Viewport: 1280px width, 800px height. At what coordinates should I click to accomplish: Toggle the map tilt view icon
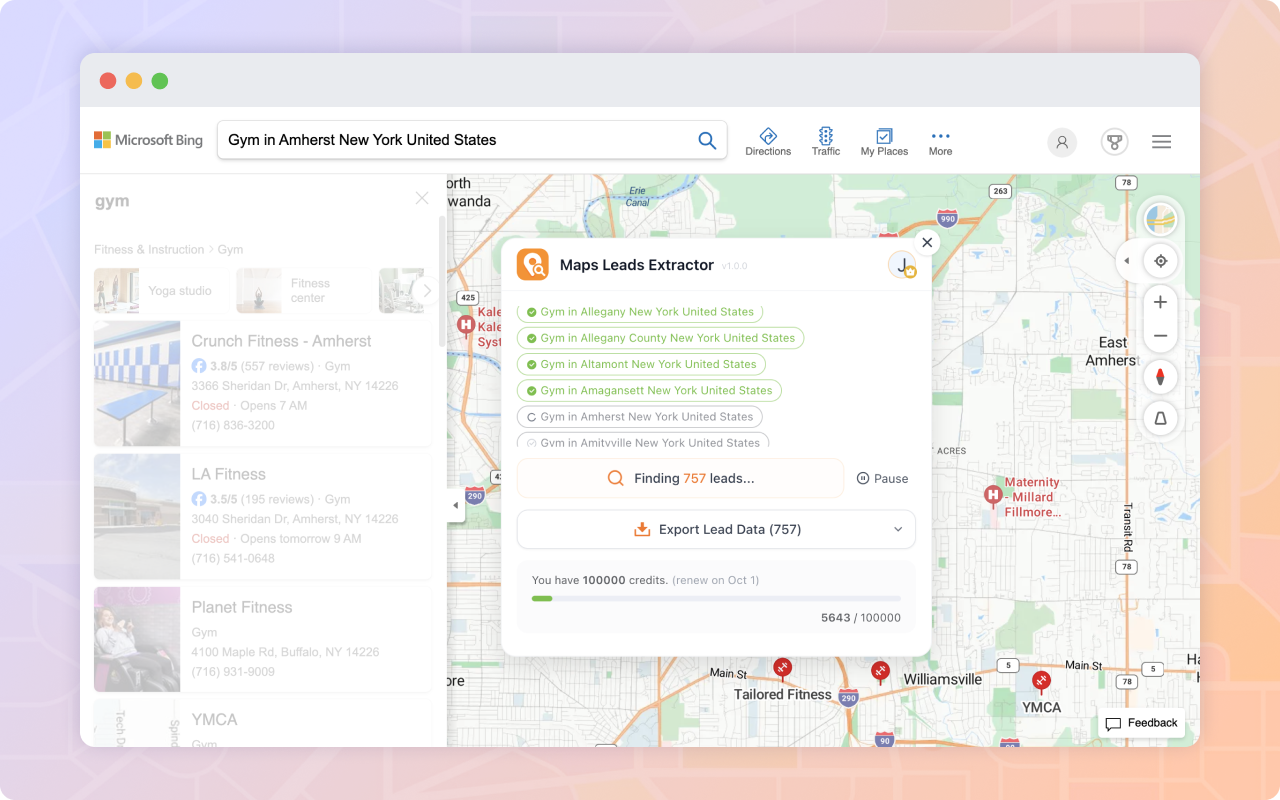click(x=1160, y=419)
